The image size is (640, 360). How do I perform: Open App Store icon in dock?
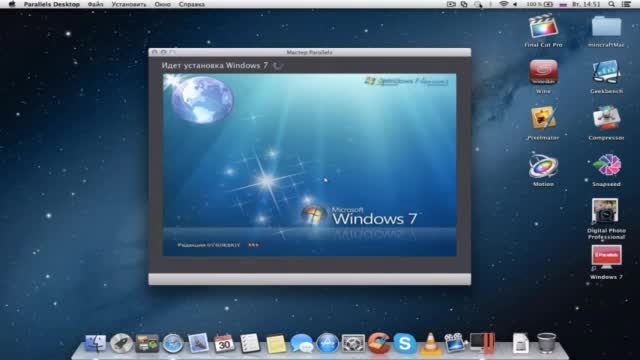coord(327,343)
